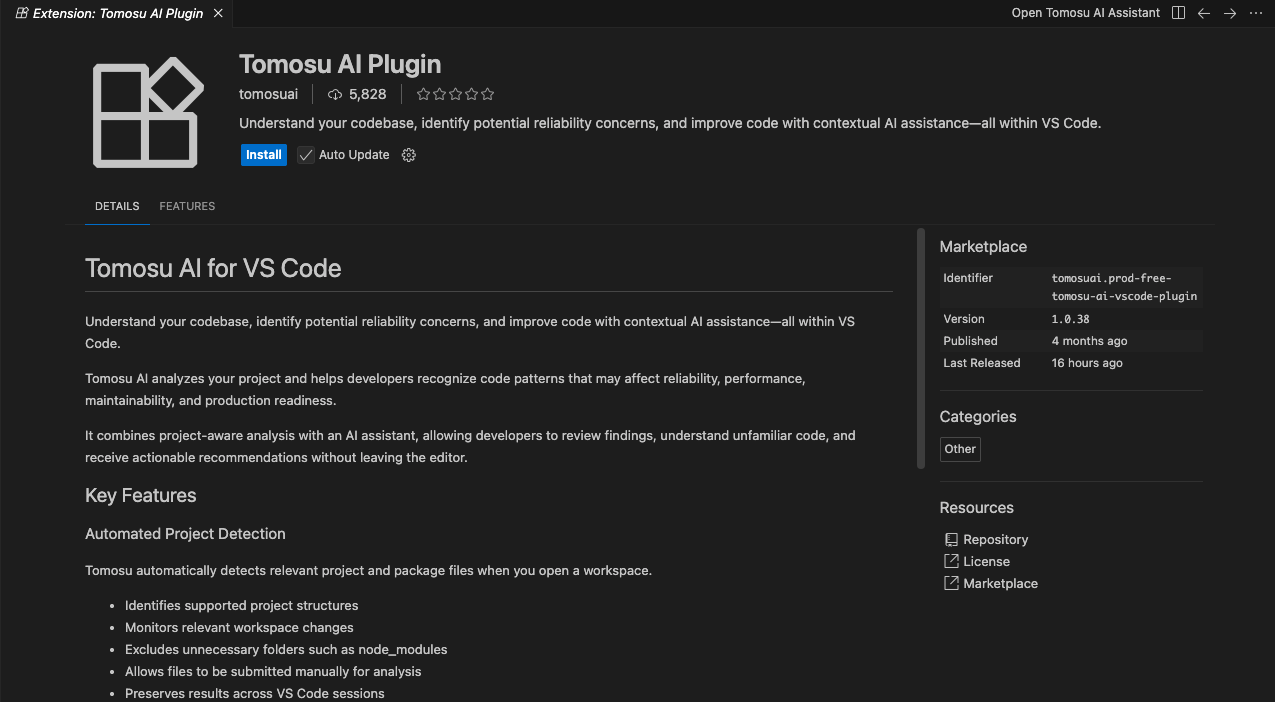Click the Marketplace sidebar heading
Viewport: 1275px width, 702px height.
point(983,247)
